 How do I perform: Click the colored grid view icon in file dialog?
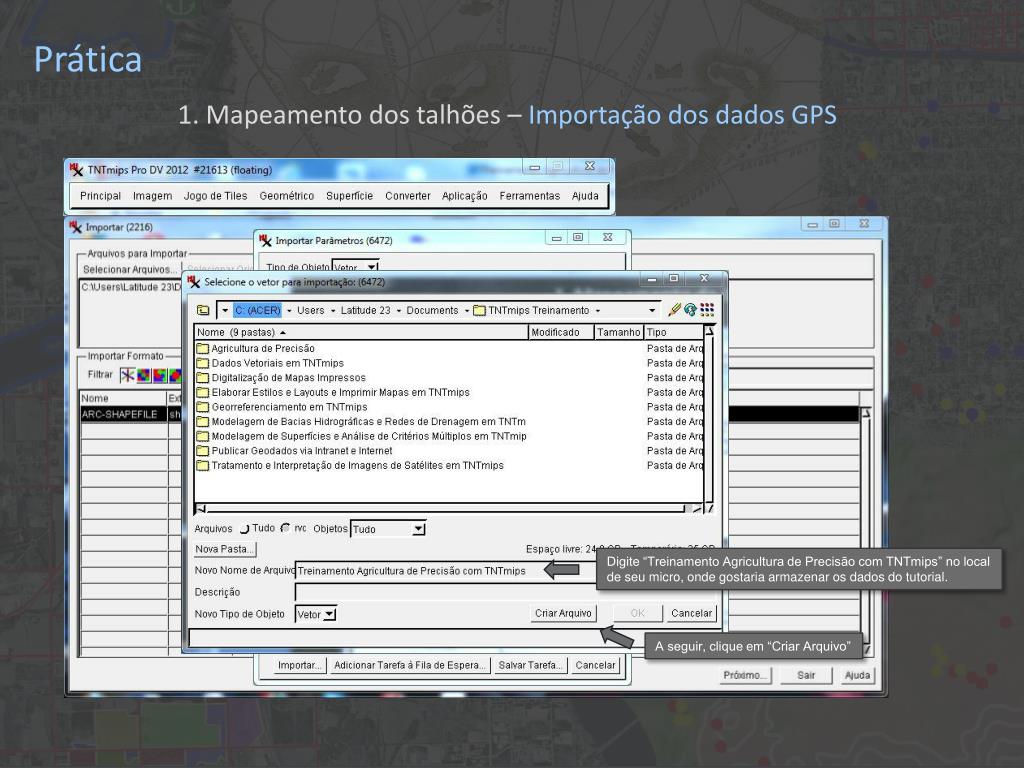coord(707,310)
